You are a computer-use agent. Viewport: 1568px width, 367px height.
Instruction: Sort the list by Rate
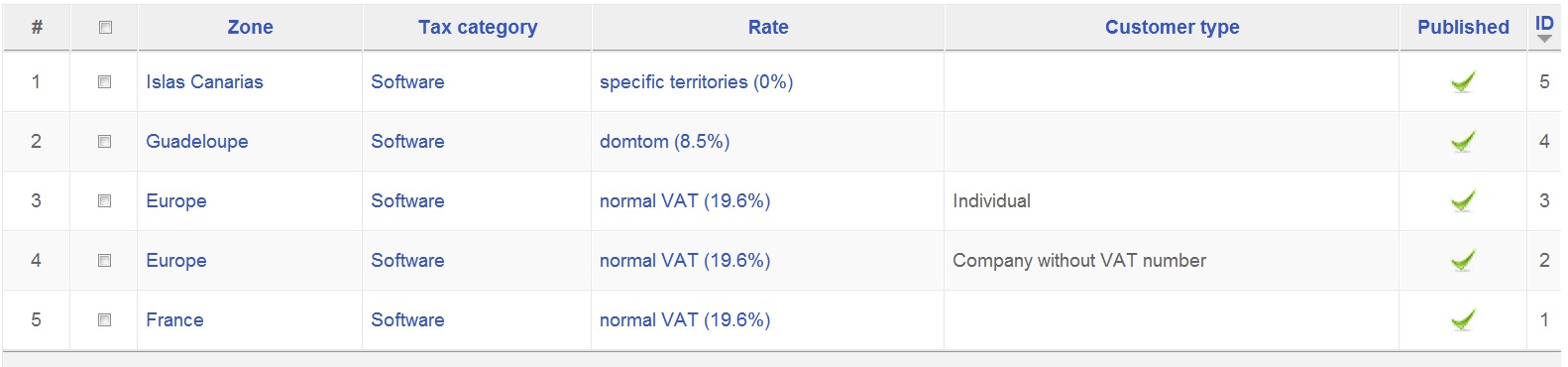pyautogui.click(x=768, y=28)
